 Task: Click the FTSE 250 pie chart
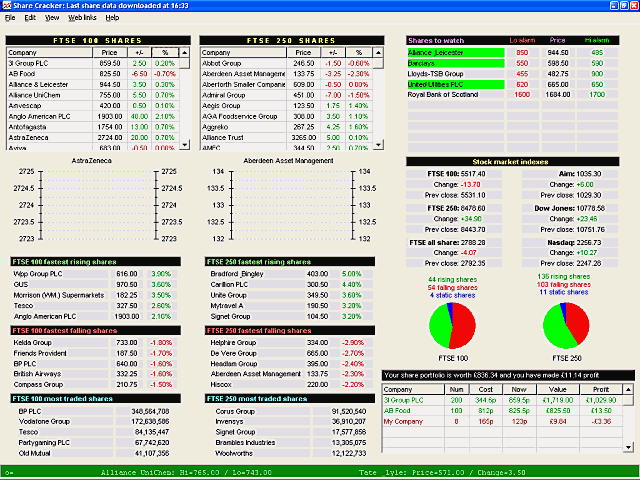(x=566, y=326)
